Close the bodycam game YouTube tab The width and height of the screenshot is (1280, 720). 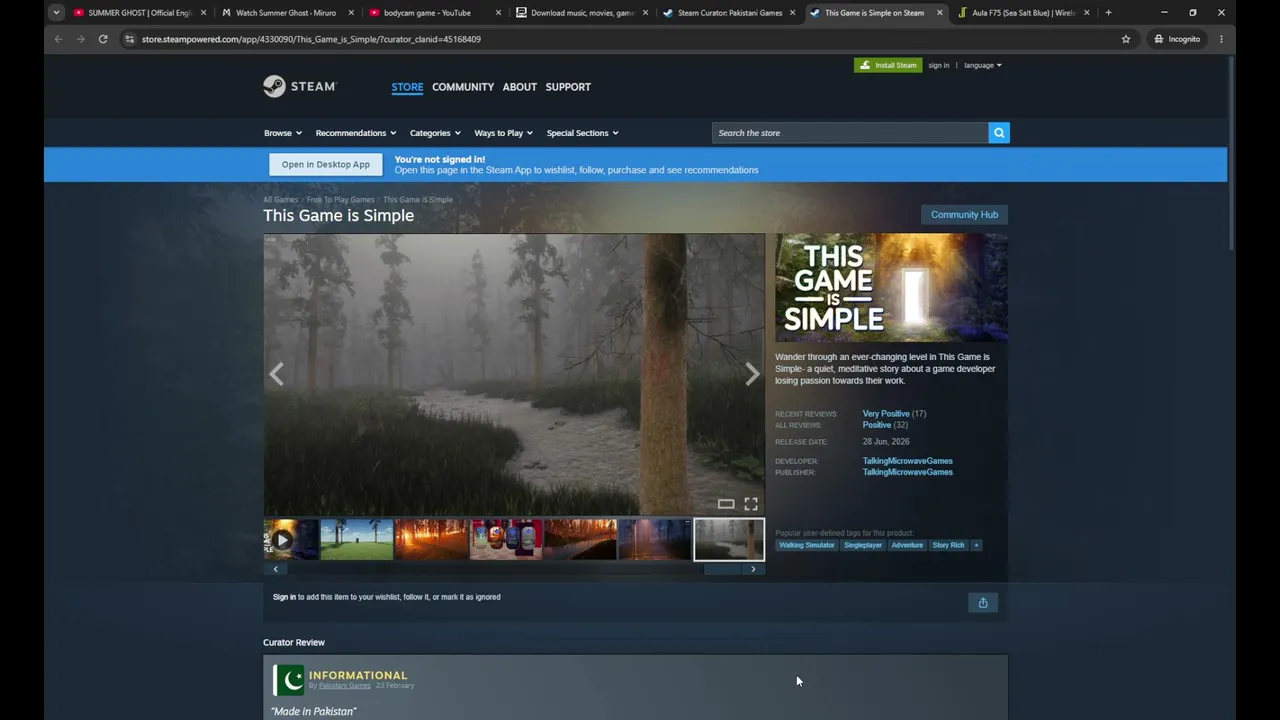click(x=498, y=13)
